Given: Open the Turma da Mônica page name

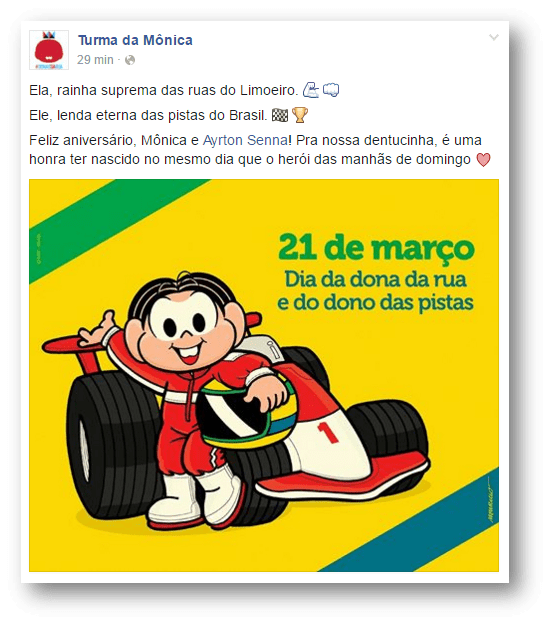Looking at the screenshot, I should 135,40.
